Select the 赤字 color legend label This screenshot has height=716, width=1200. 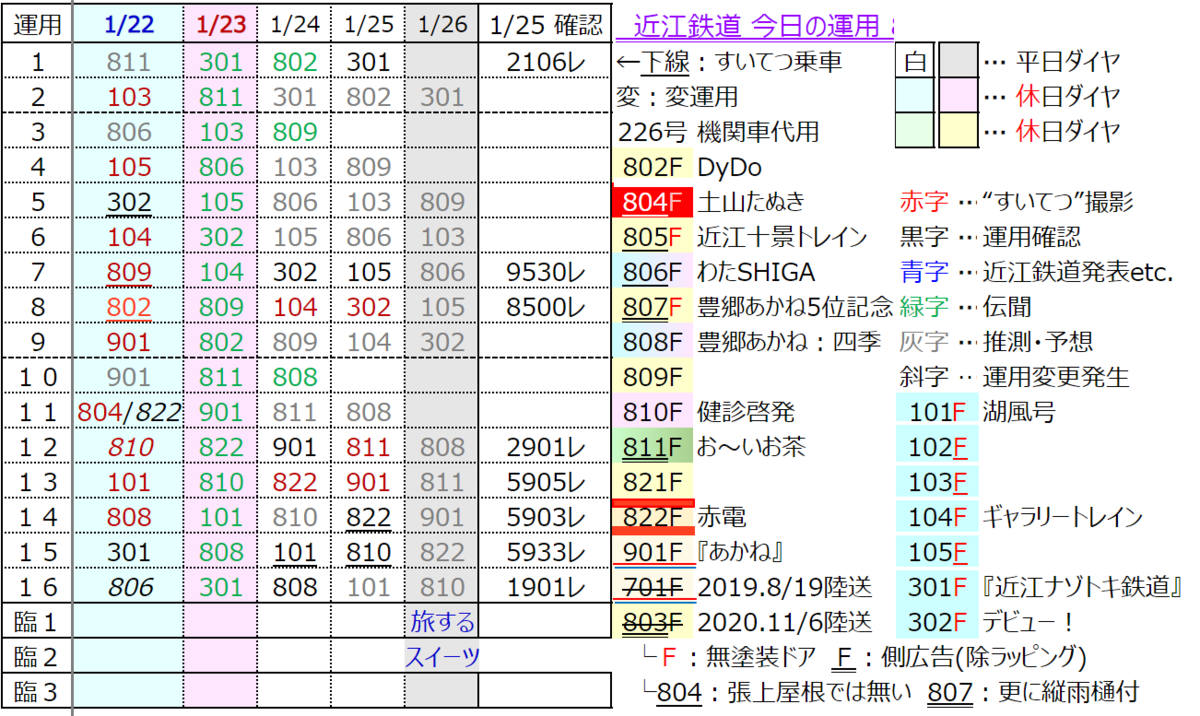click(x=923, y=202)
